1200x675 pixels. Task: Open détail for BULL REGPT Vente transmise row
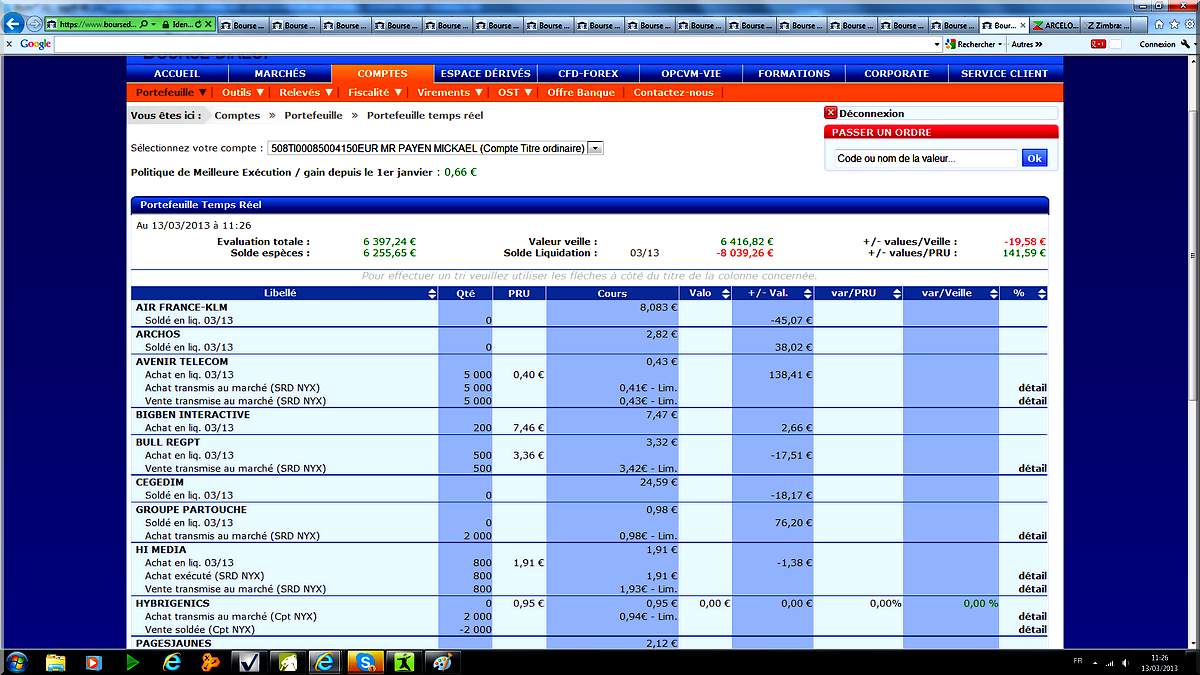[1032, 468]
